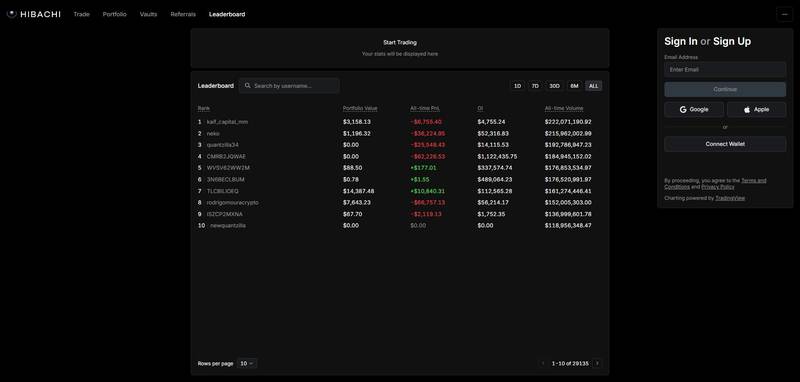Select the Leaderboard nav item
Screen dimensions: 800x382
point(227,14)
